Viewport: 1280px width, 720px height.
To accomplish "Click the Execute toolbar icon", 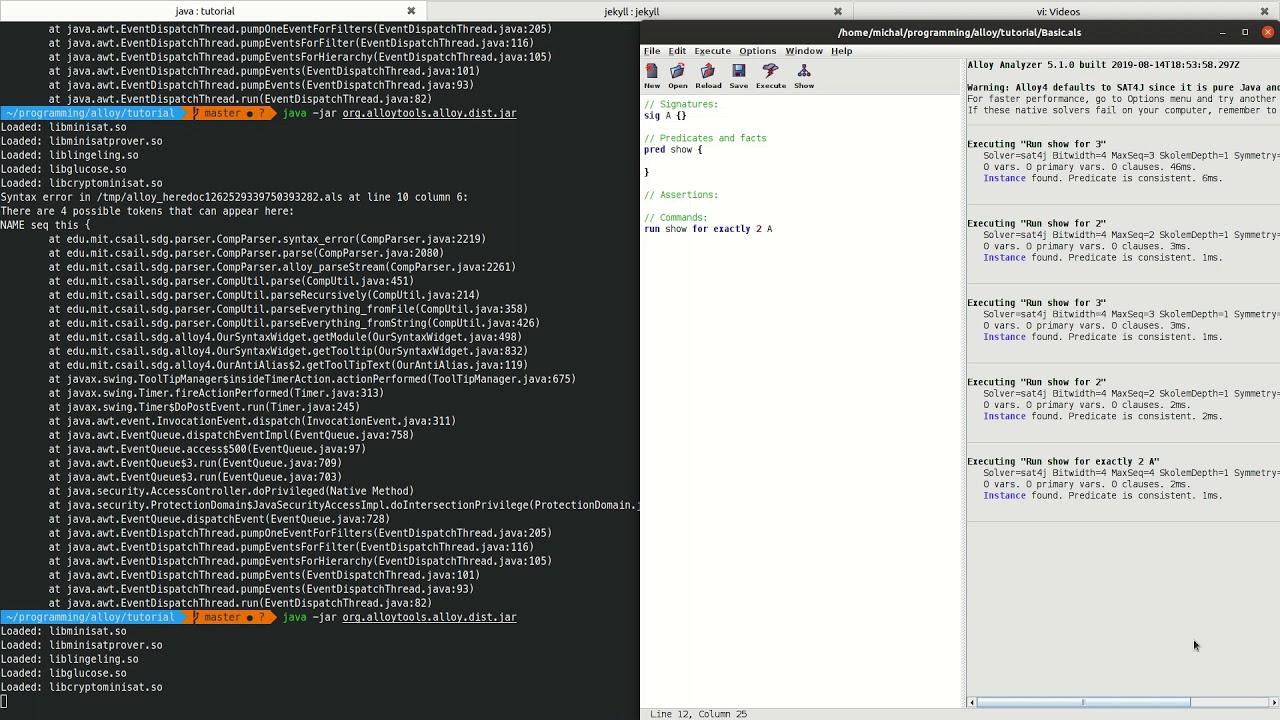I will pos(770,76).
